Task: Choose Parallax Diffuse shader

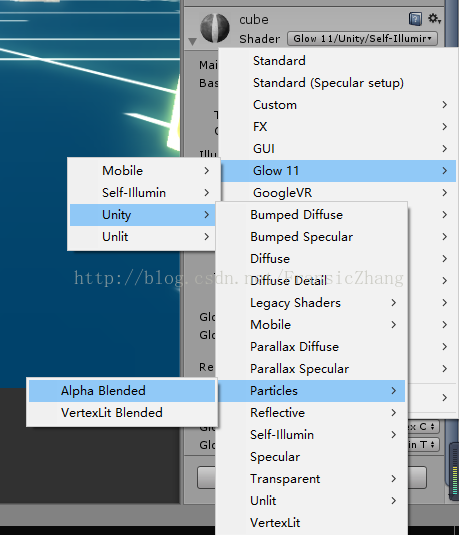Action: pyautogui.click(x=311, y=347)
